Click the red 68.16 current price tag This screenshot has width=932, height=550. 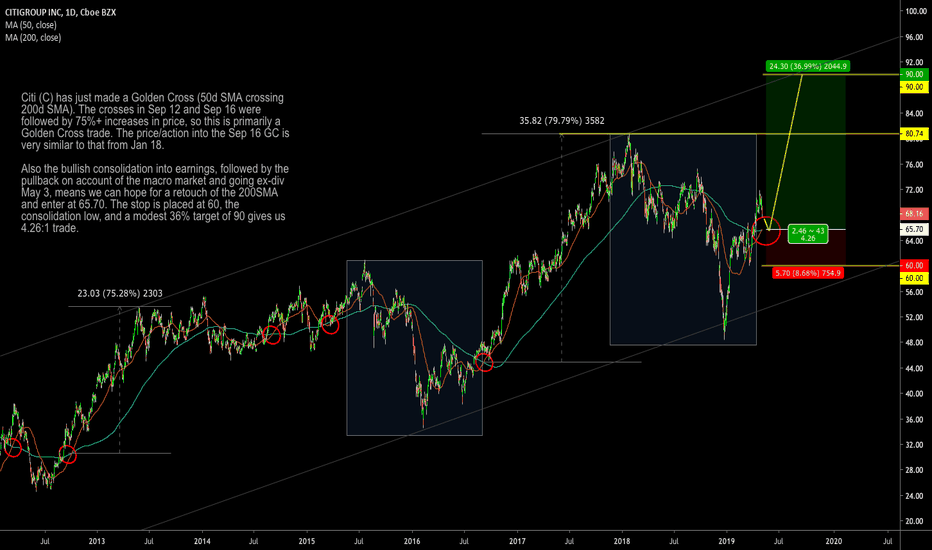point(914,213)
